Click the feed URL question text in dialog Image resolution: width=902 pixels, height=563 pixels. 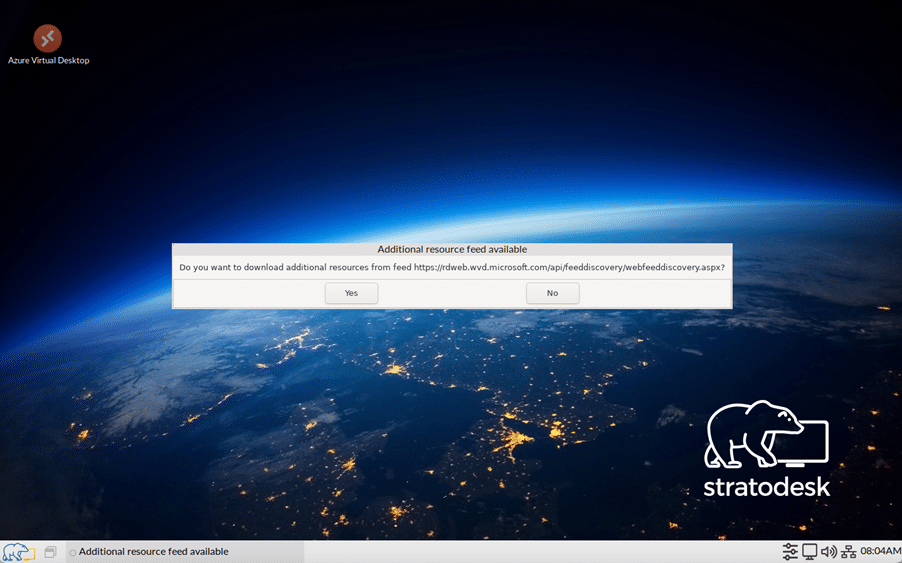pyautogui.click(x=452, y=267)
